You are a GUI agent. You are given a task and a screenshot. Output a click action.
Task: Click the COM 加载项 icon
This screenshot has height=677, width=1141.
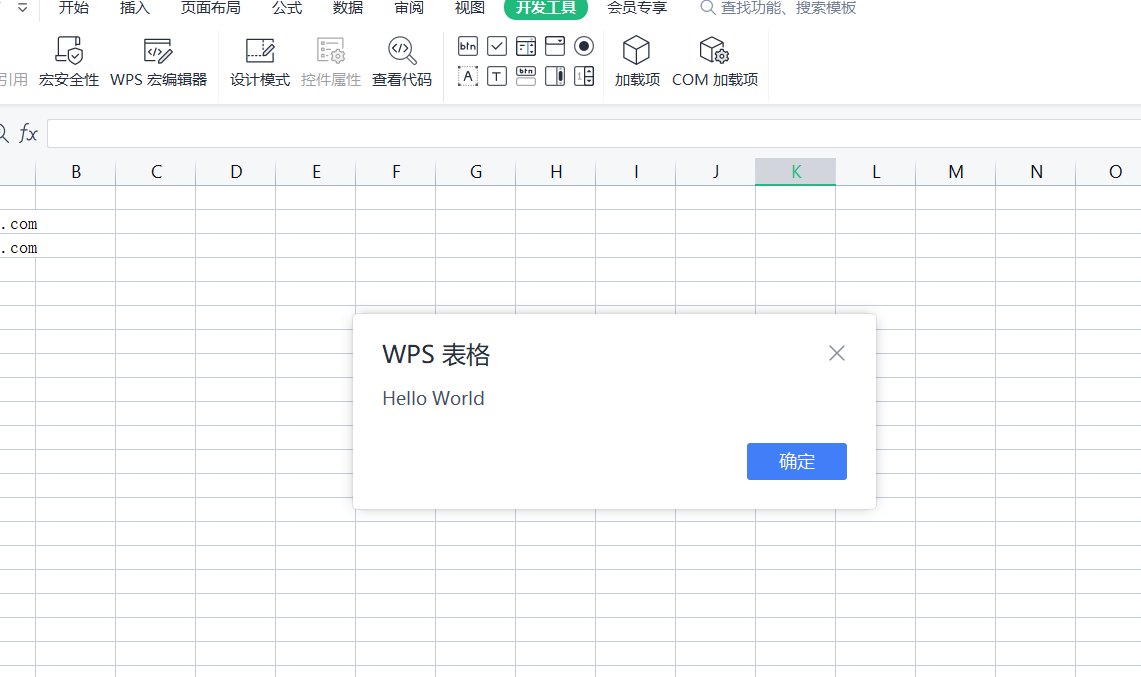(714, 58)
